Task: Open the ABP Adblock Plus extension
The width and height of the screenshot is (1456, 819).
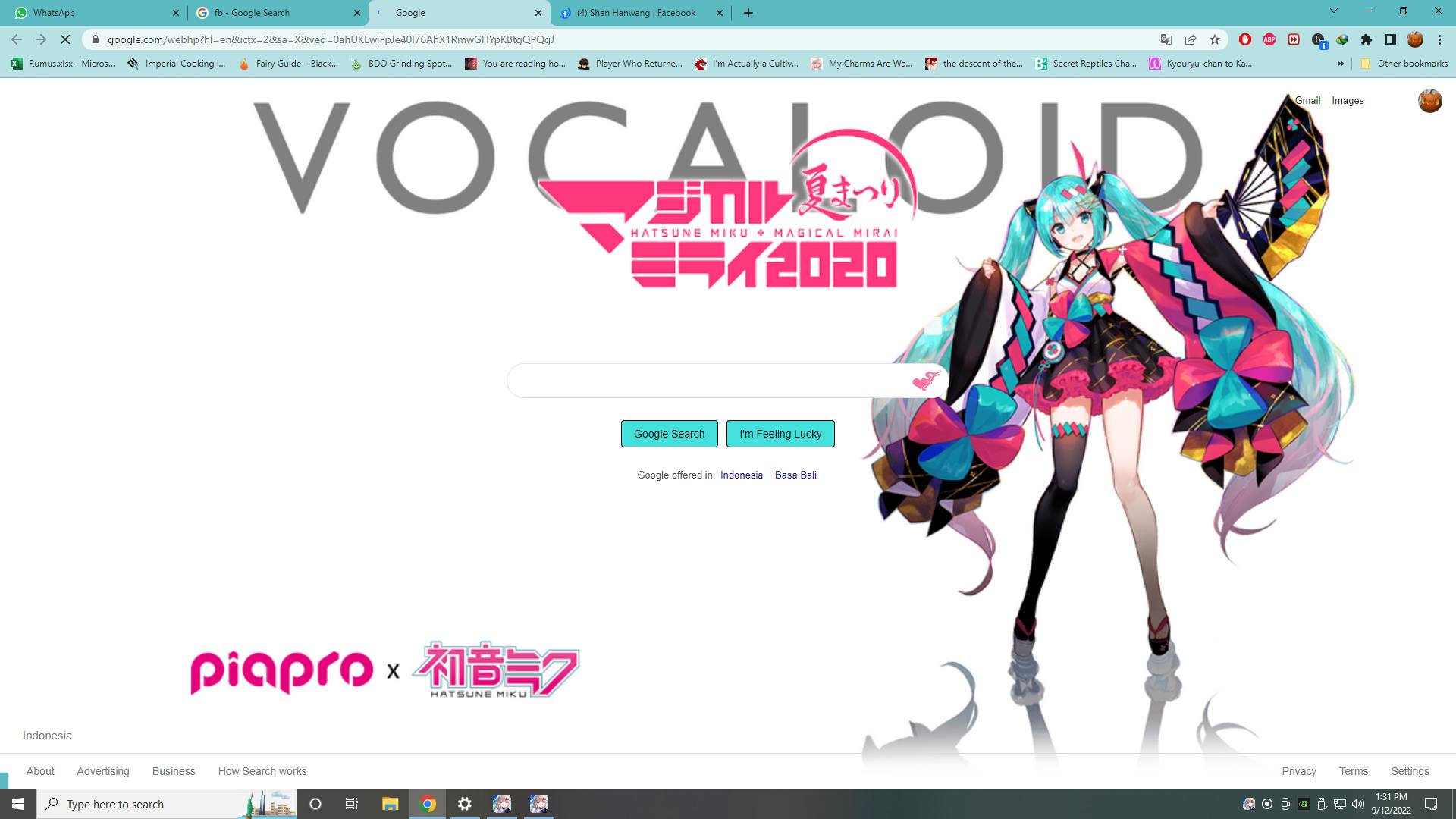Action: tap(1269, 39)
